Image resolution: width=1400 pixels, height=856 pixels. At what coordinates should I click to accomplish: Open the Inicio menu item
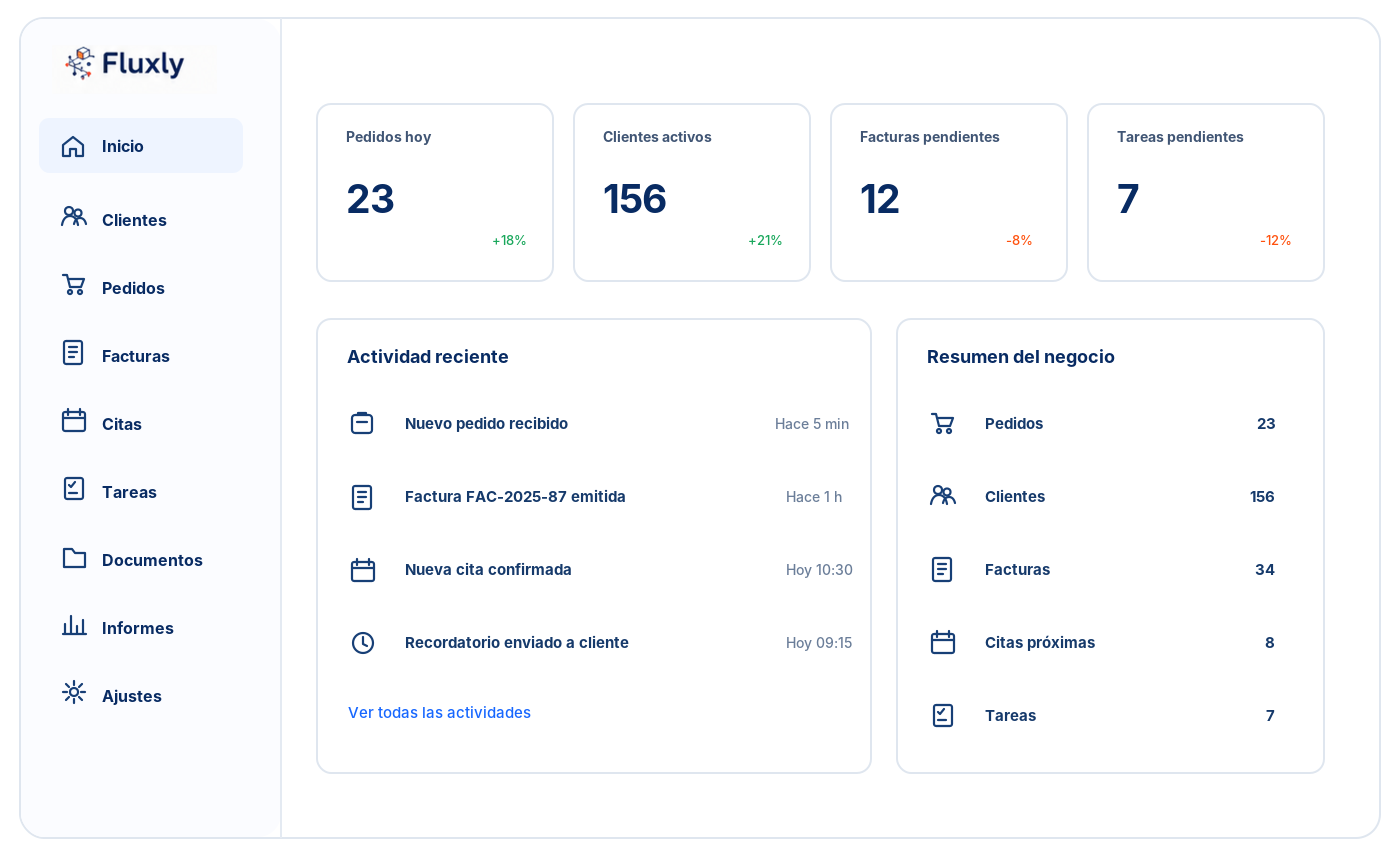pyautogui.click(x=141, y=146)
